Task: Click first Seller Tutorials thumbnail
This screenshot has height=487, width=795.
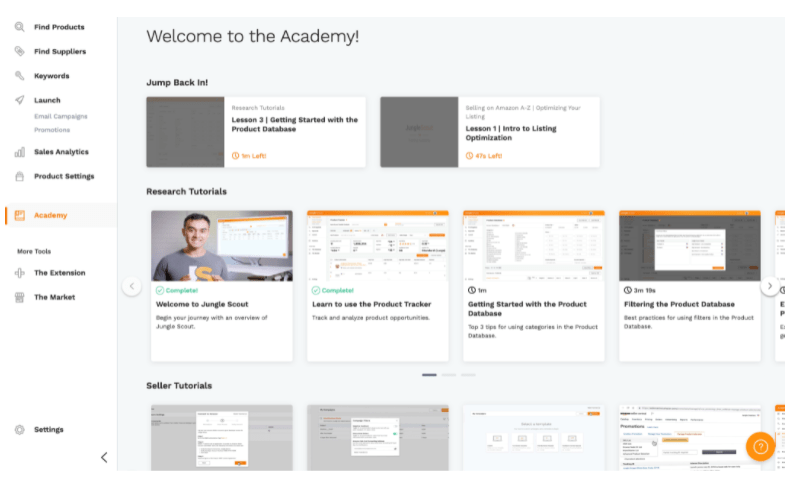Action: click(222, 438)
